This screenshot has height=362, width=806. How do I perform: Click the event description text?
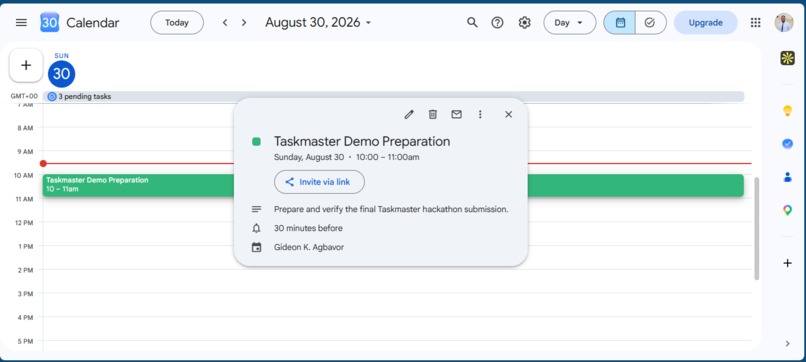pos(391,209)
